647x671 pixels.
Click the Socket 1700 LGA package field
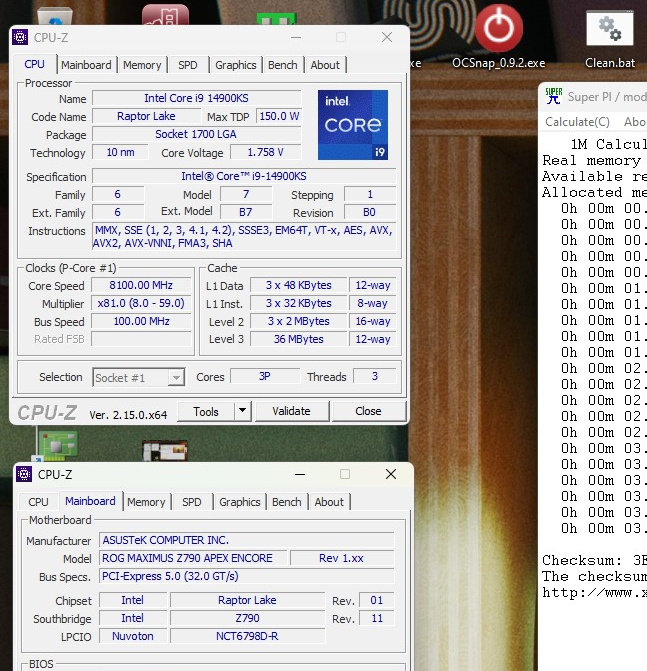pos(196,134)
